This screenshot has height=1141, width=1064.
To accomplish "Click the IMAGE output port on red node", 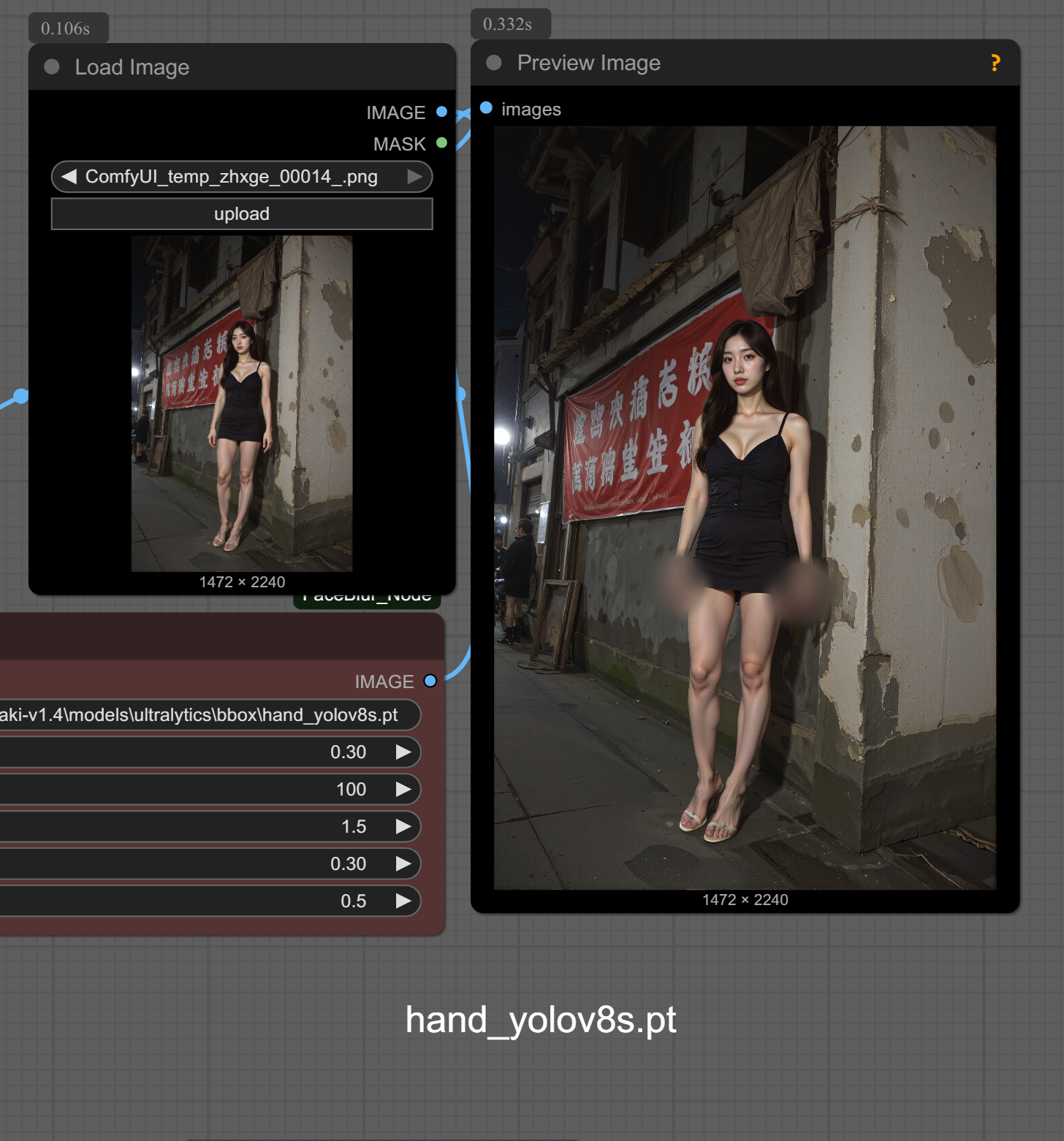I will click(430, 681).
